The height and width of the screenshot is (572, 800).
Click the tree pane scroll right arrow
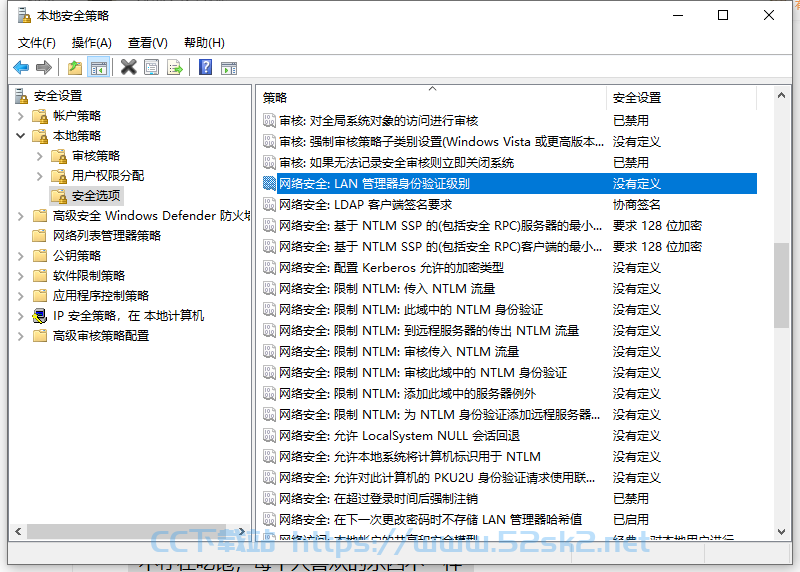[241, 532]
